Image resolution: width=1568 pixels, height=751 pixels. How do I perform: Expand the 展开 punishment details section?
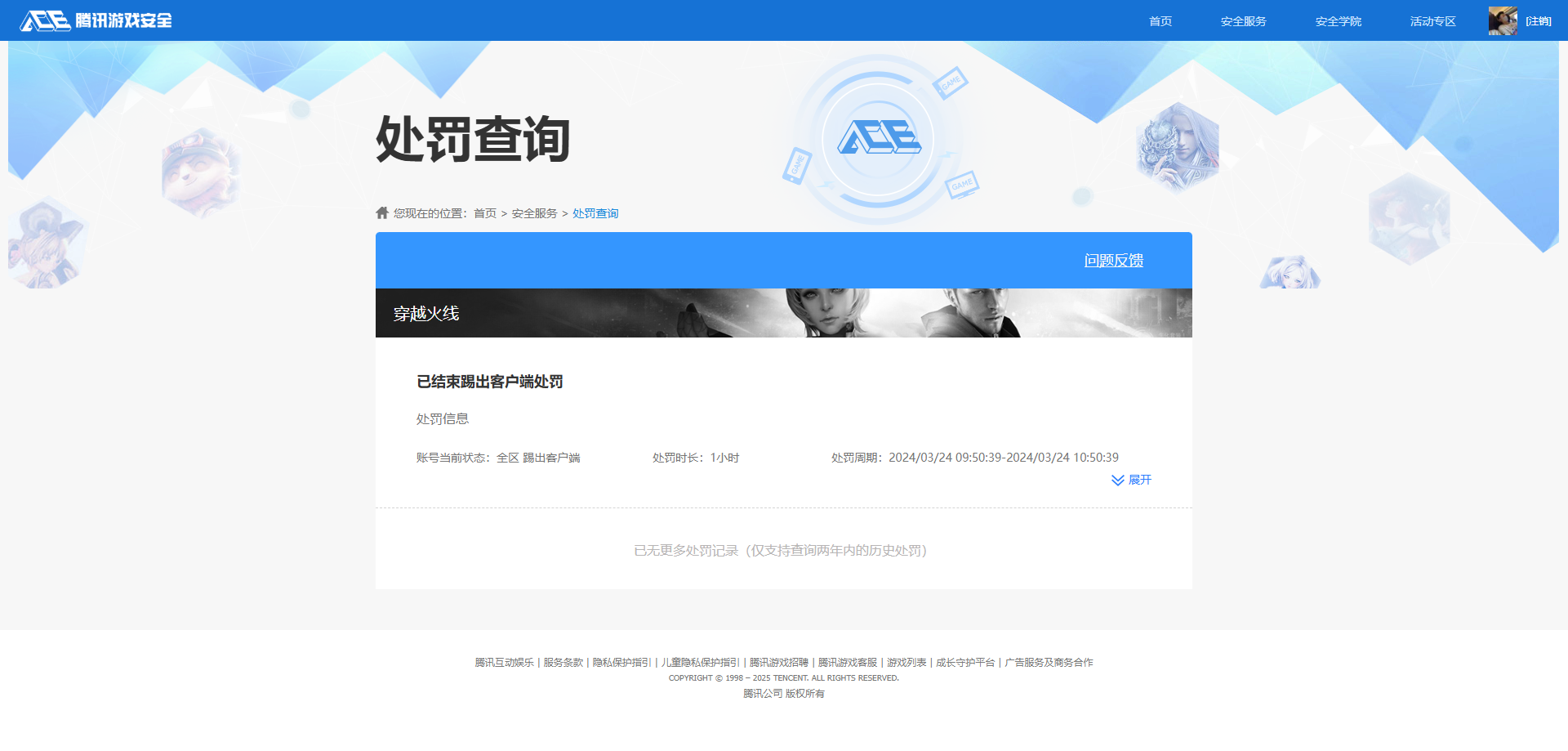(1140, 481)
